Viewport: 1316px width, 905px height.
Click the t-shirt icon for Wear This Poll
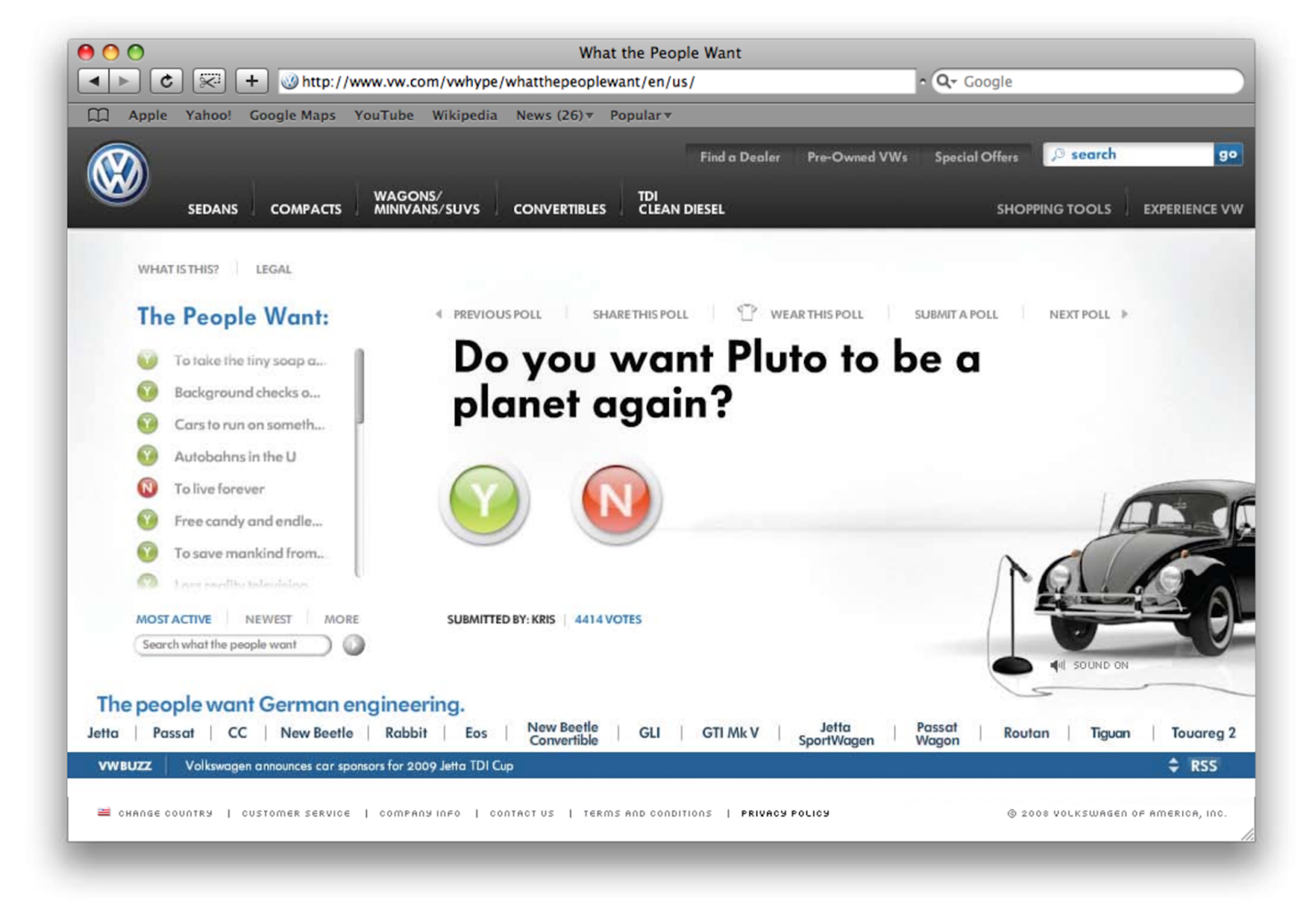click(746, 312)
